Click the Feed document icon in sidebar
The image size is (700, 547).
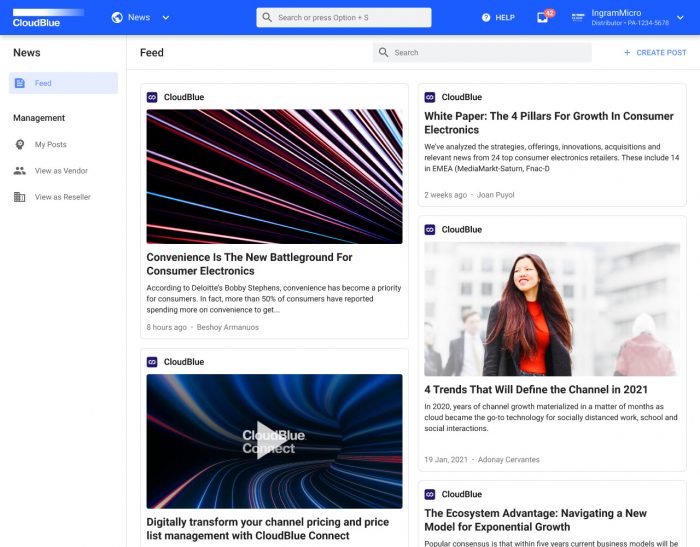pyautogui.click(x=20, y=83)
